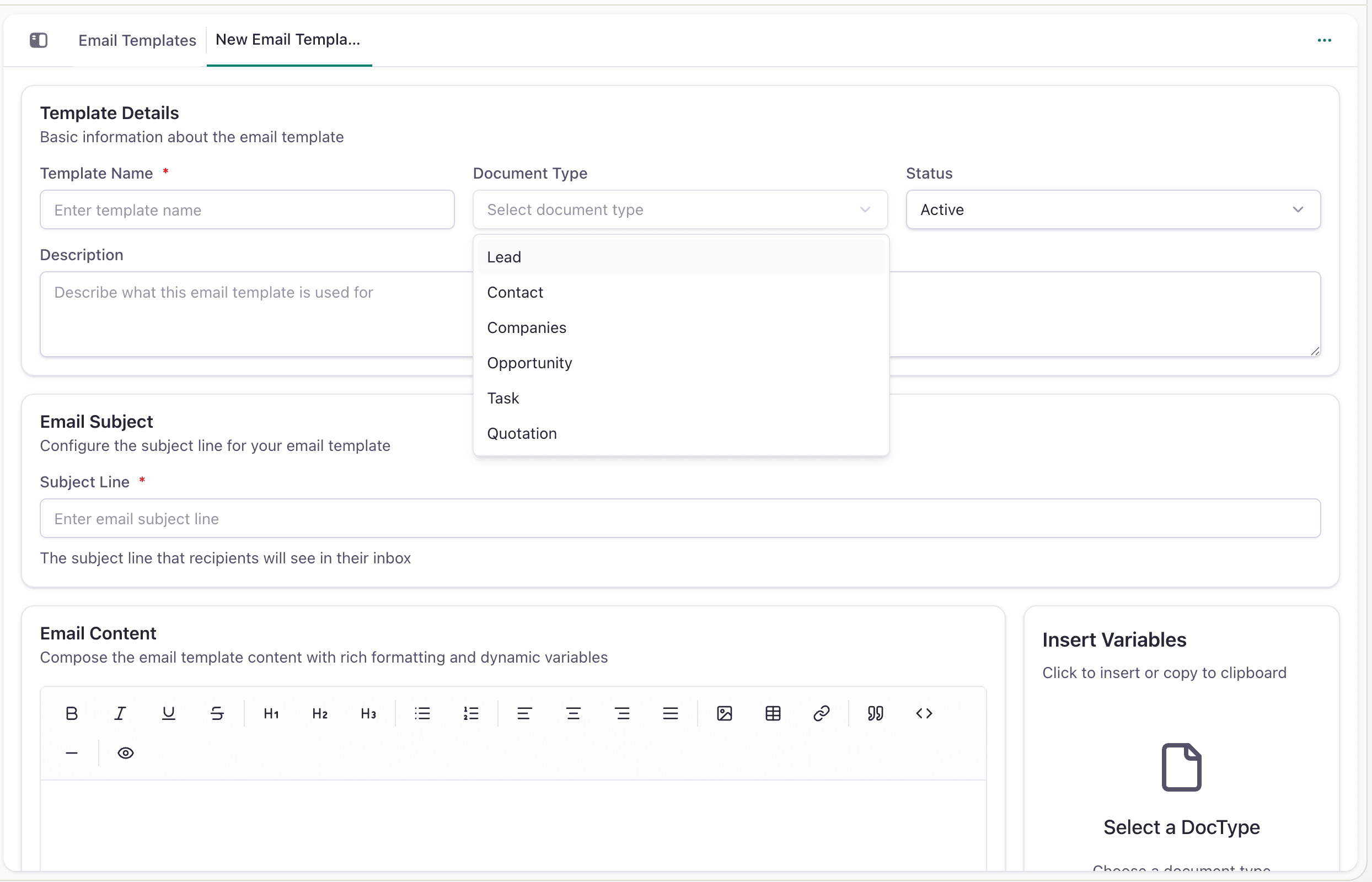Screen dimensions: 1372x882
Task: Open the three-dot more options menu
Action: click(x=1324, y=40)
